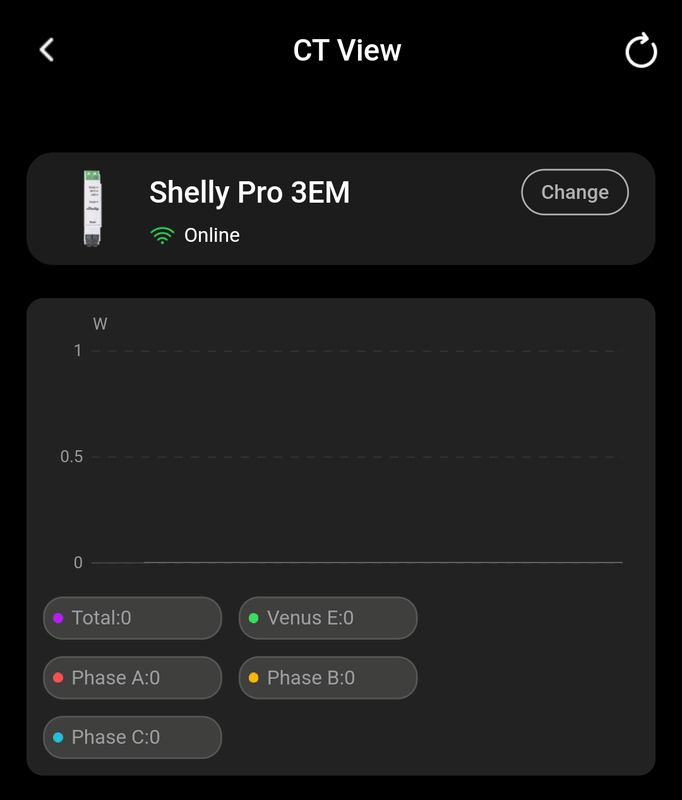This screenshot has width=682, height=800.
Task: Go back using the left arrow
Action: pos(46,50)
